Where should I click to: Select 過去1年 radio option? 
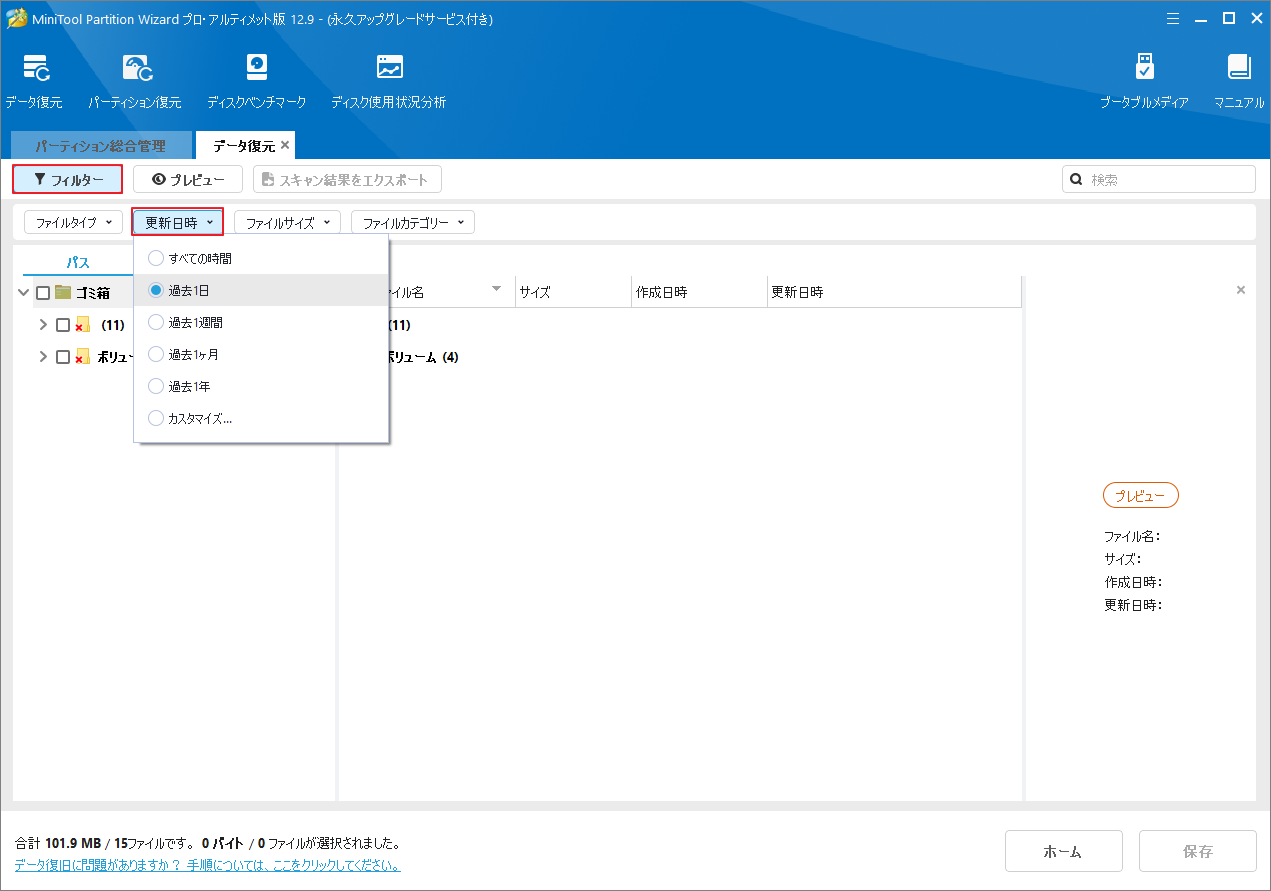point(156,386)
